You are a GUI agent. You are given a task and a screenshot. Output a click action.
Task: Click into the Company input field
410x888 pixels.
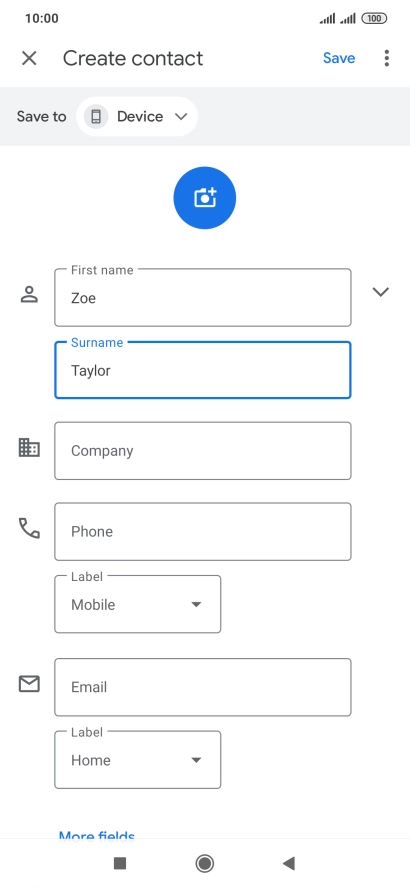[203, 451]
